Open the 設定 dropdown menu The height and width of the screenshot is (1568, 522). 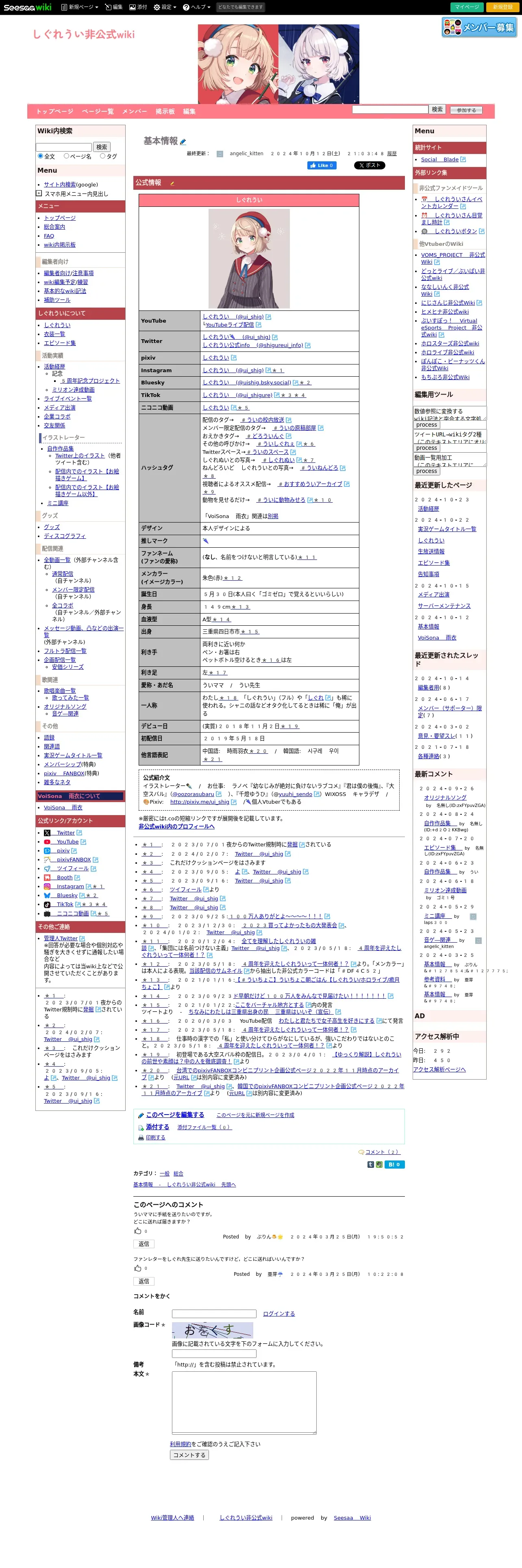165,7
